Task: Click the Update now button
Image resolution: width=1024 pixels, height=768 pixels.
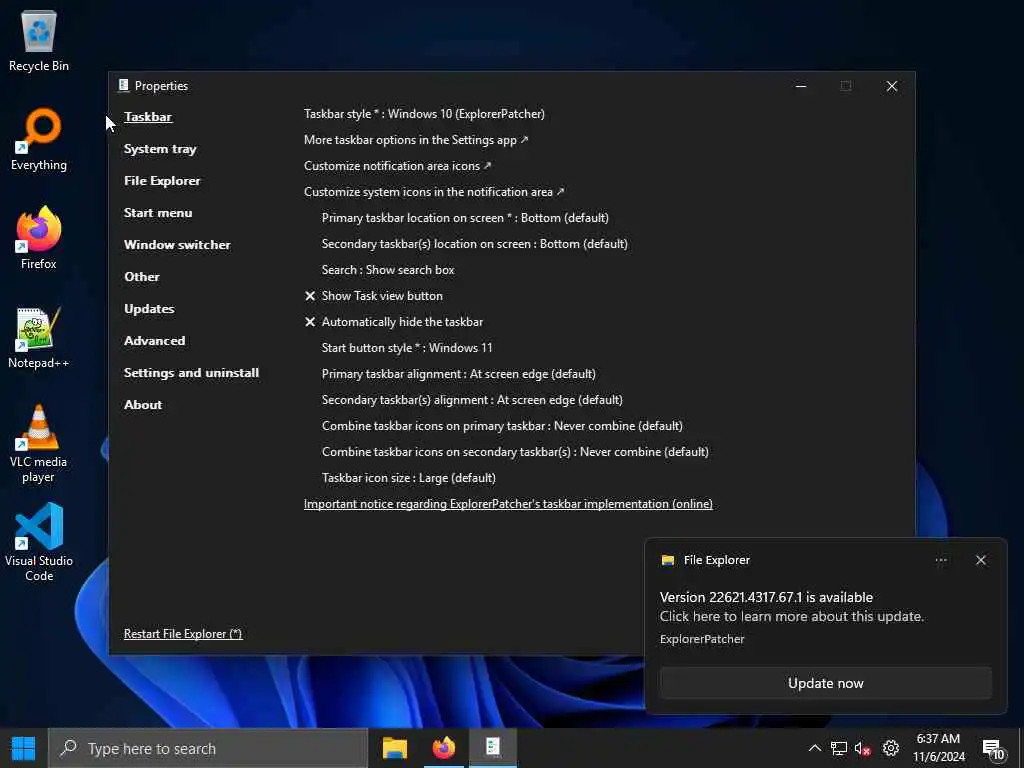Action: pyautogui.click(x=825, y=683)
